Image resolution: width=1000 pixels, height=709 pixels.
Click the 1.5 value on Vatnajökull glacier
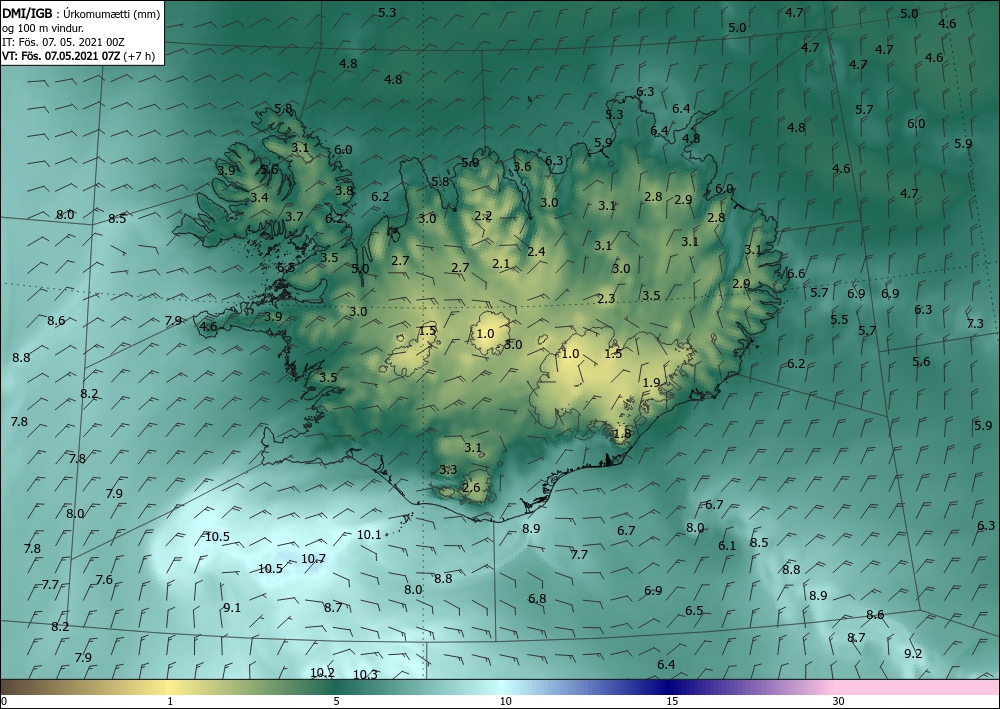pos(613,353)
